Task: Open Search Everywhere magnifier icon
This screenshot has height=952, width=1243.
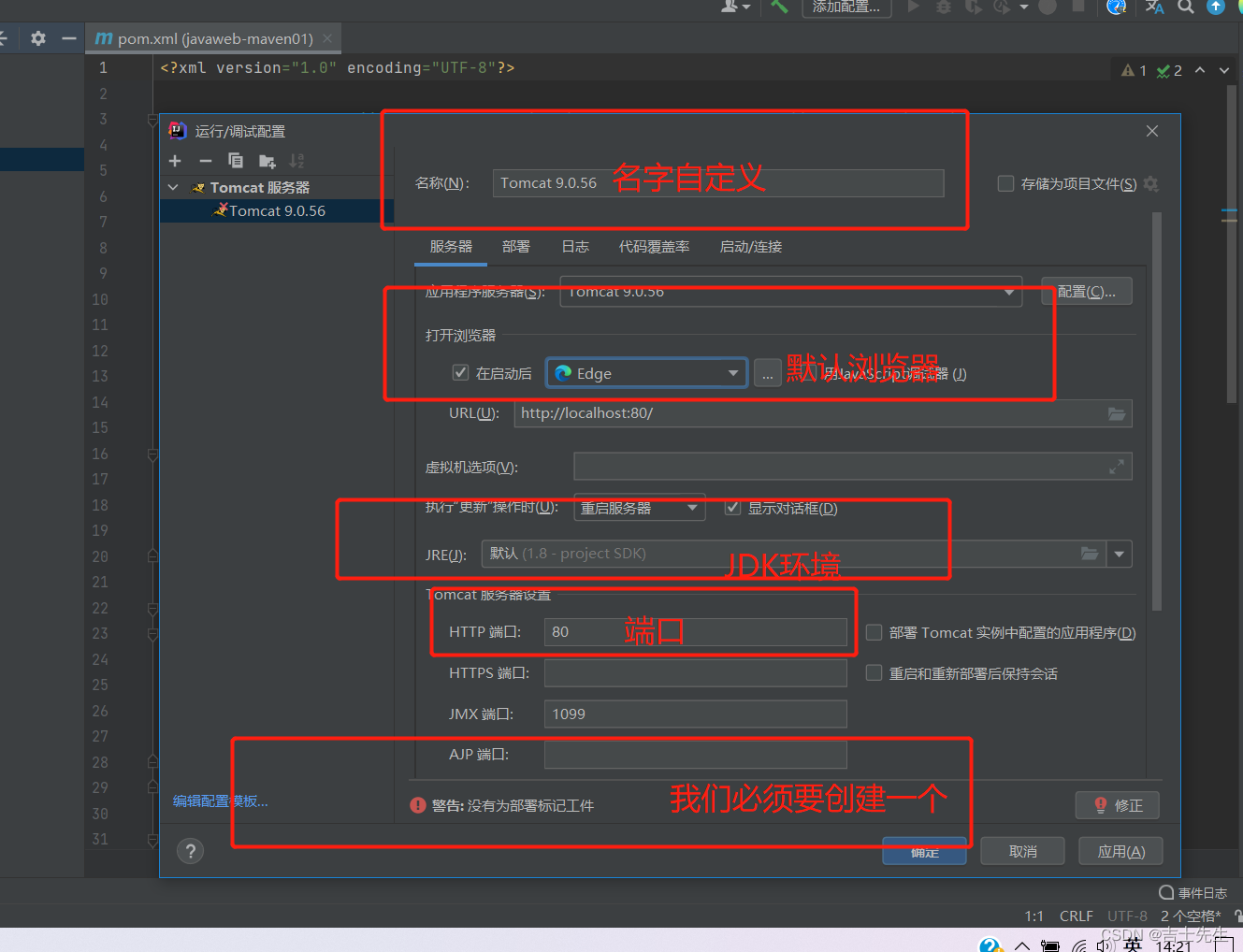Action: (x=1186, y=7)
